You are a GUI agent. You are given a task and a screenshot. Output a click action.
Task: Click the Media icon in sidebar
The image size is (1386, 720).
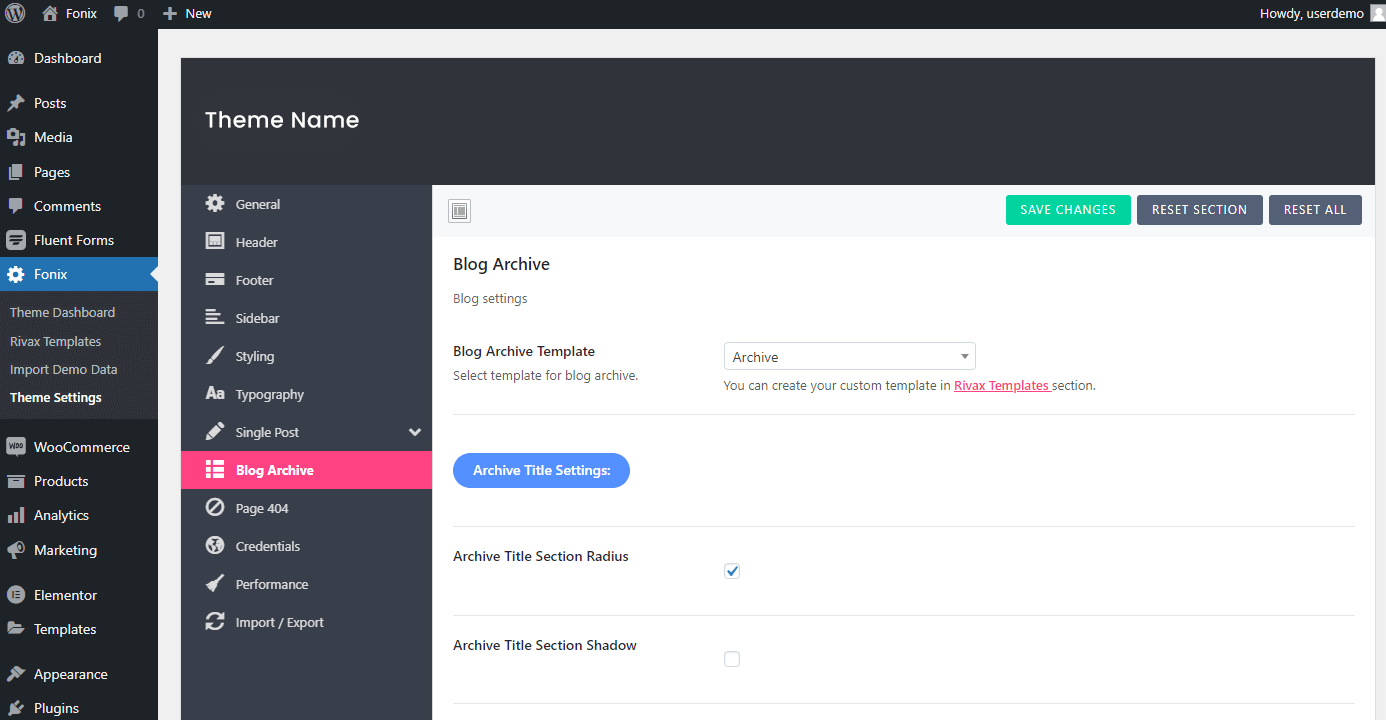point(16,137)
